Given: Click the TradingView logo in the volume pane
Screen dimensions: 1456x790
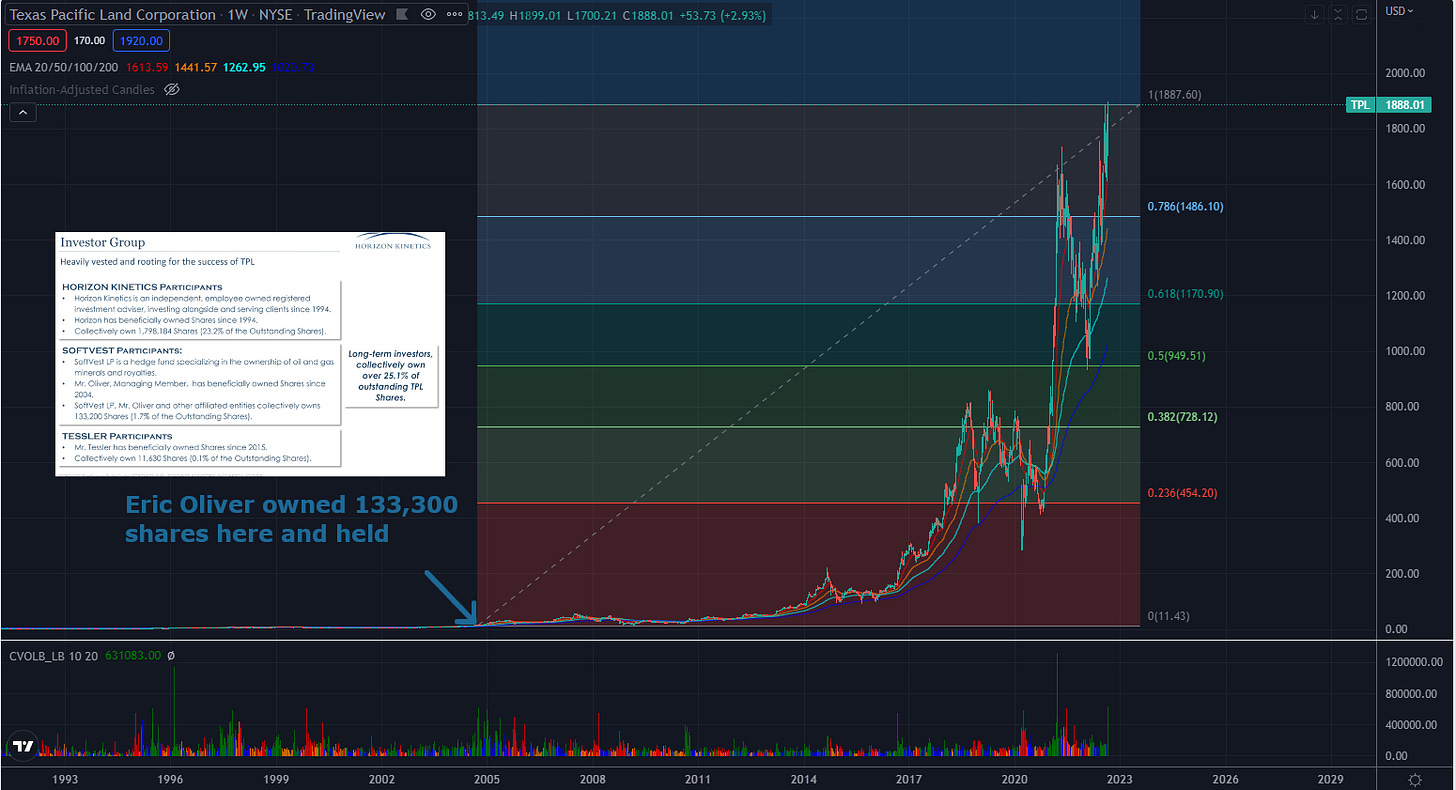Looking at the screenshot, I should 22,745.
